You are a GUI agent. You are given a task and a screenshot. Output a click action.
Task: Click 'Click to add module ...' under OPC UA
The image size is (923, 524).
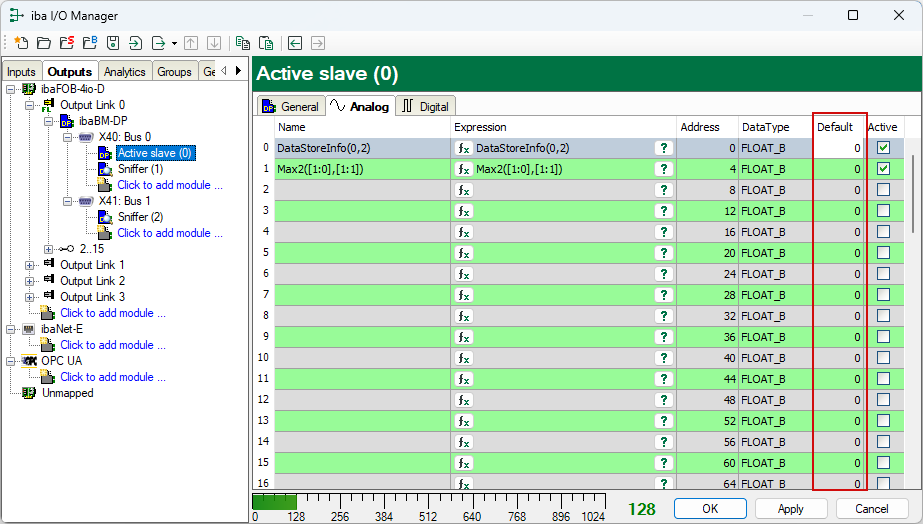[113, 377]
